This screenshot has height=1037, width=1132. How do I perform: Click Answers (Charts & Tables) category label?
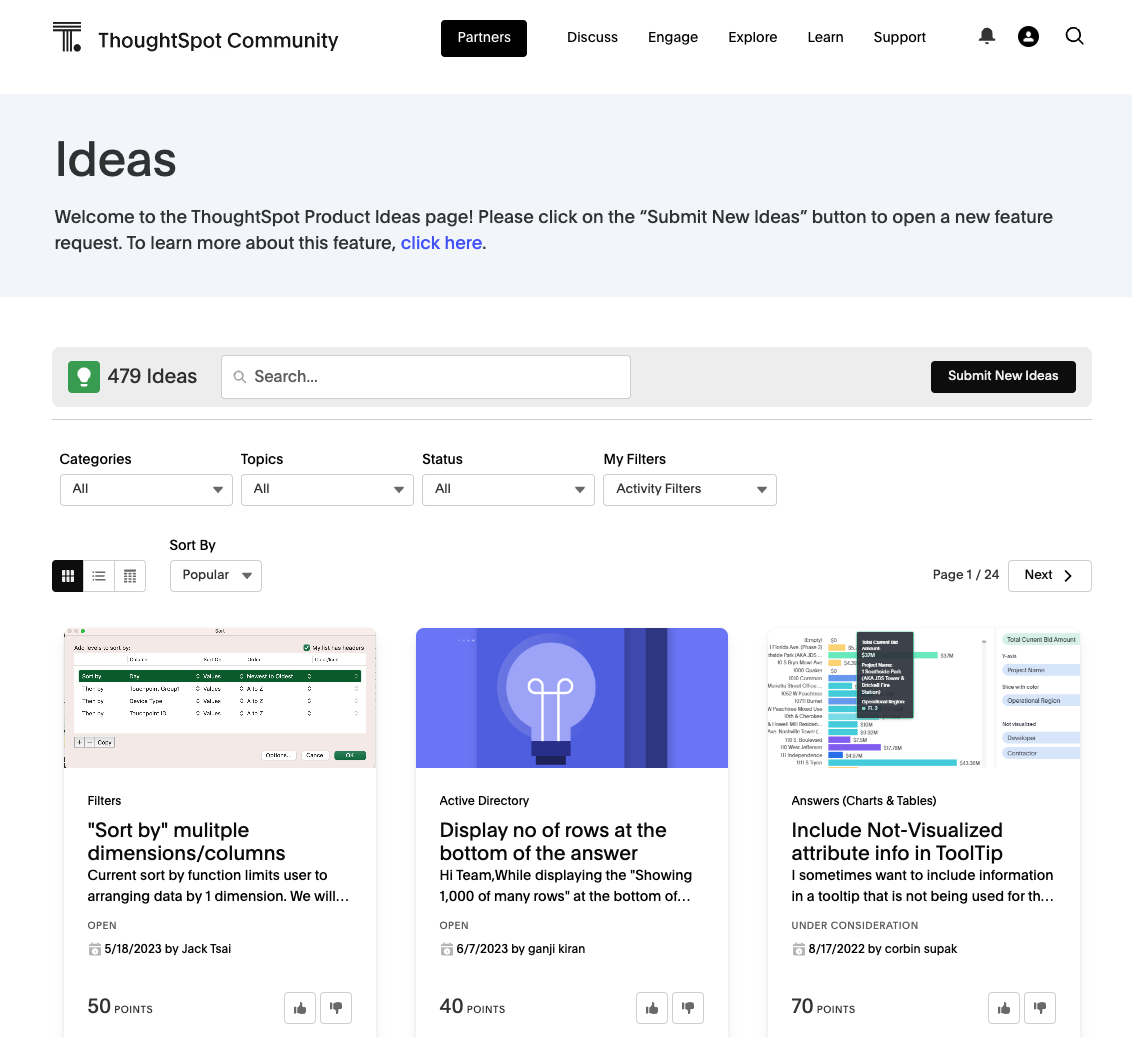(863, 801)
